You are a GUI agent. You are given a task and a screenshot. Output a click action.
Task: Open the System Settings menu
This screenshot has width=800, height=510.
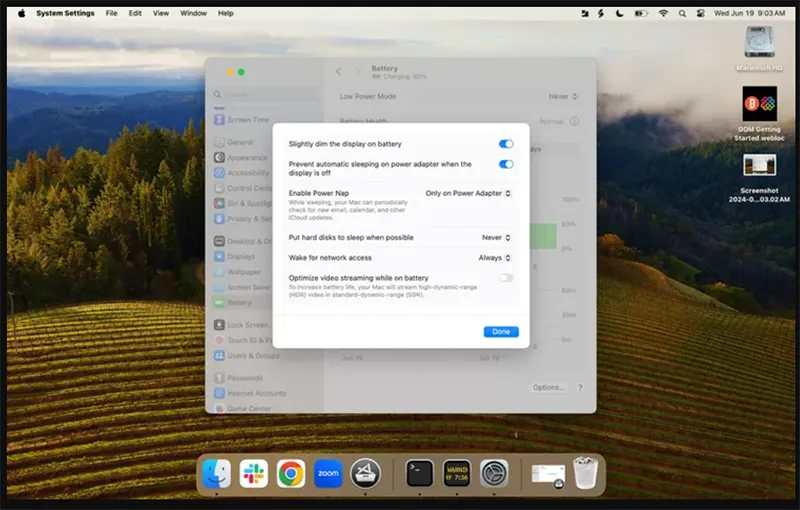point(65,13)
